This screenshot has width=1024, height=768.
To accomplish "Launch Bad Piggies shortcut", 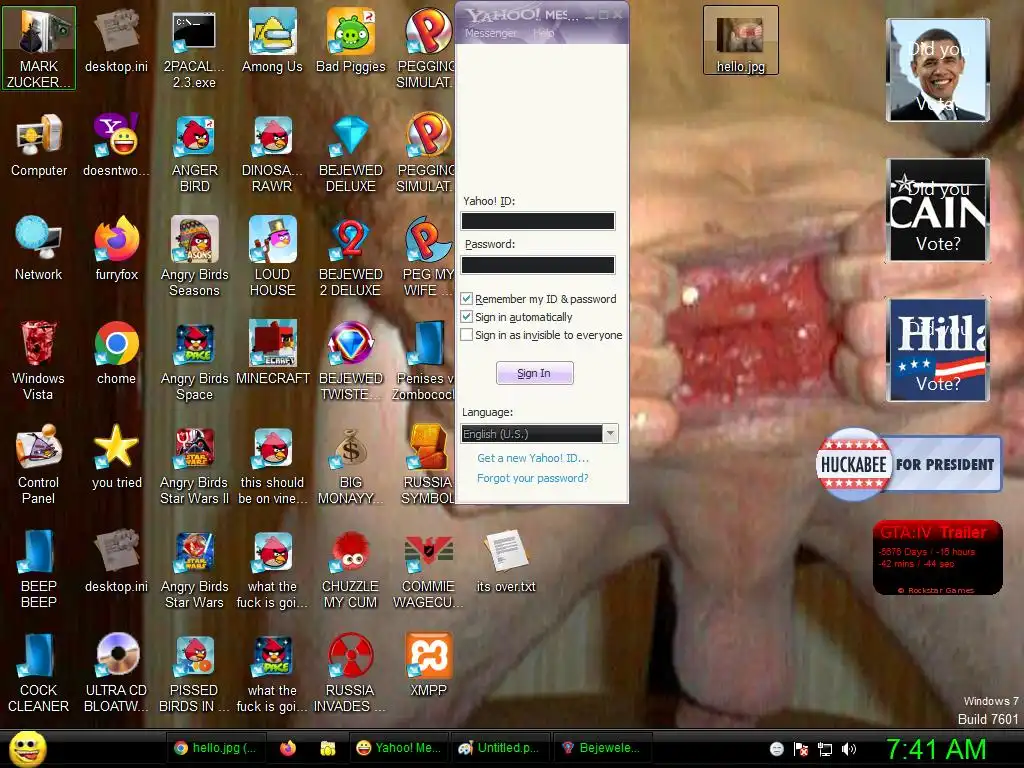I will click(x=351, y=41).
